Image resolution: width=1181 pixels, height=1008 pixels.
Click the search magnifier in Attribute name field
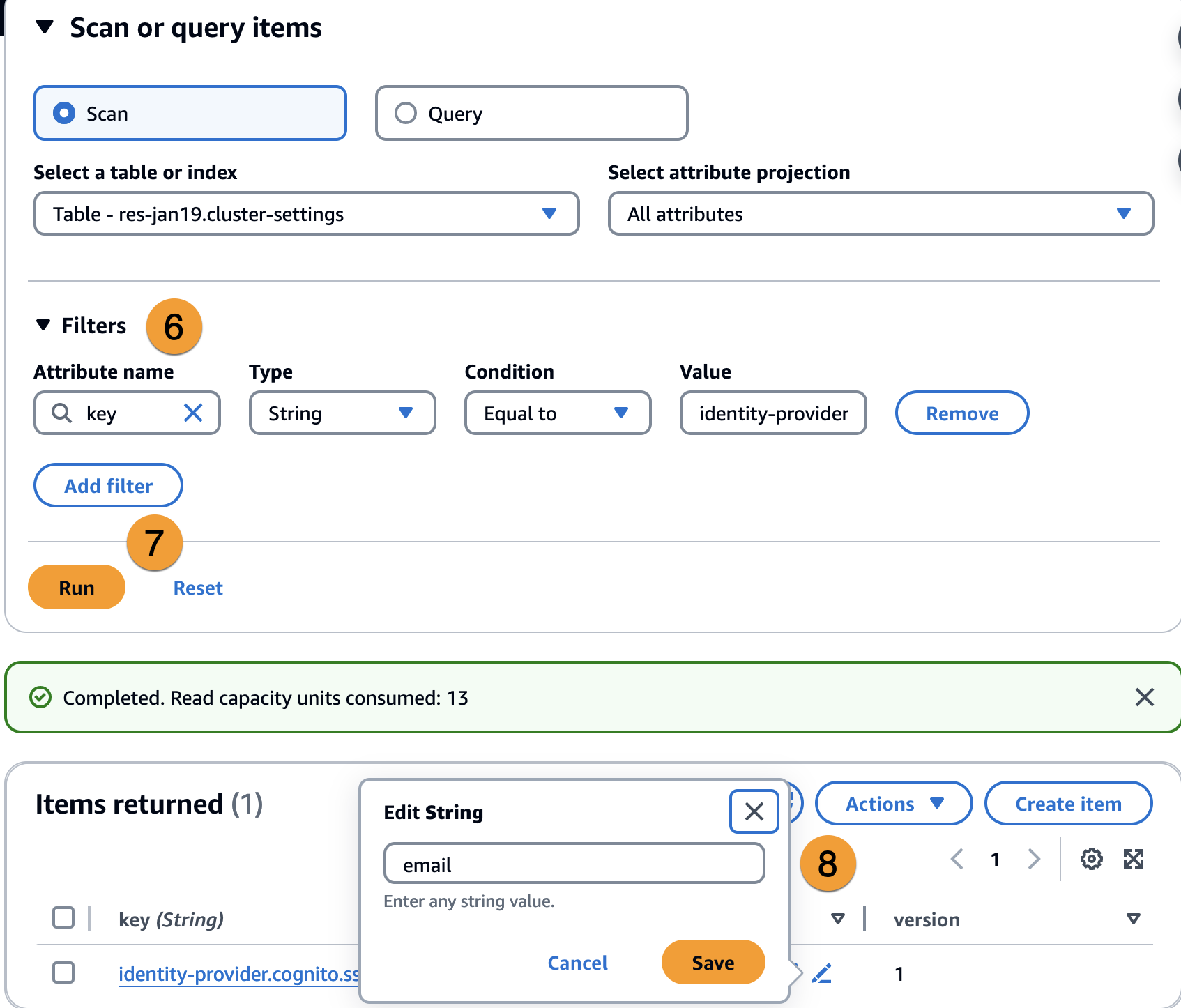[x=62, y=413]
